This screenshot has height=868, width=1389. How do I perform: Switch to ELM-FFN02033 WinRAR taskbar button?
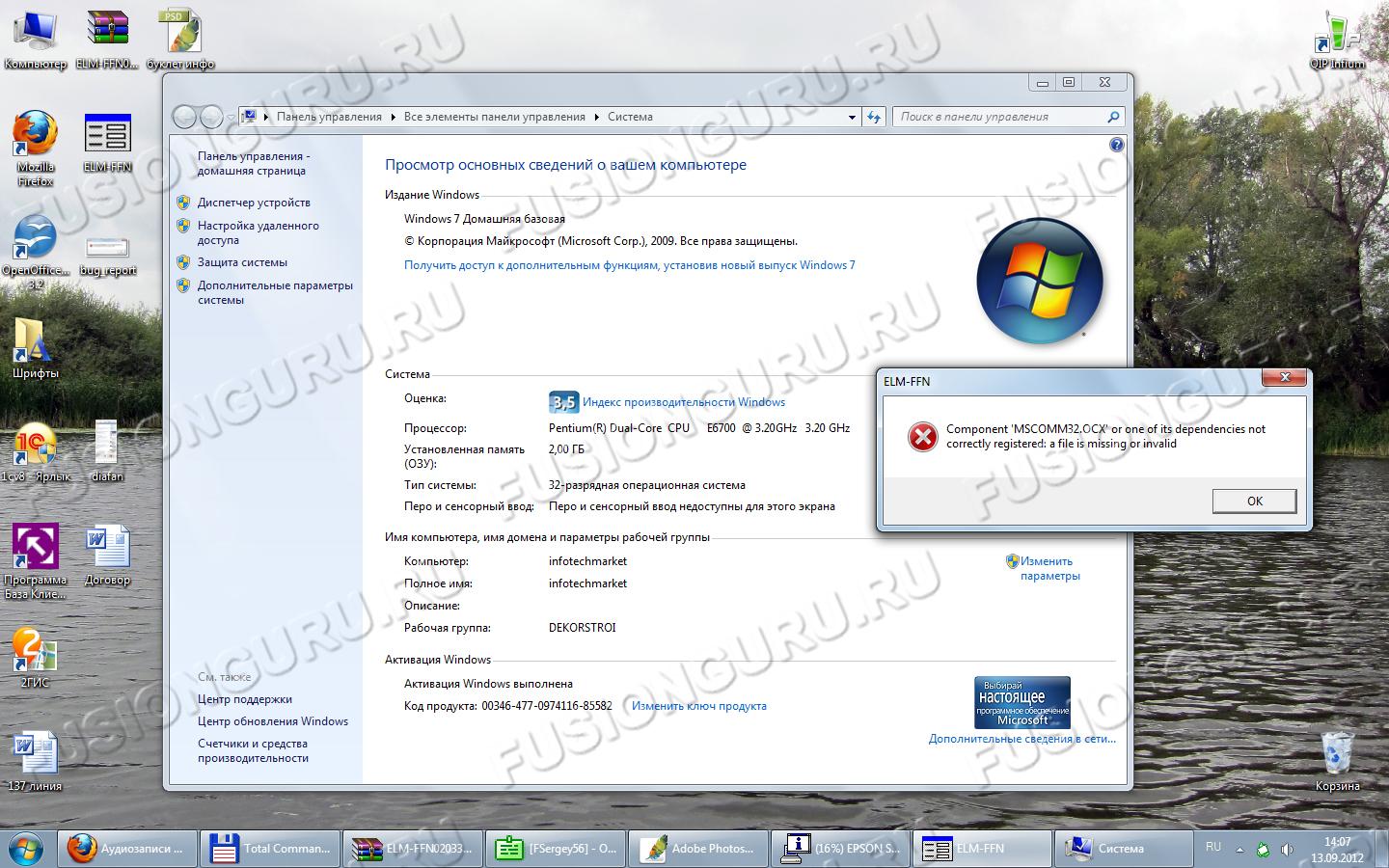(413, 849)
